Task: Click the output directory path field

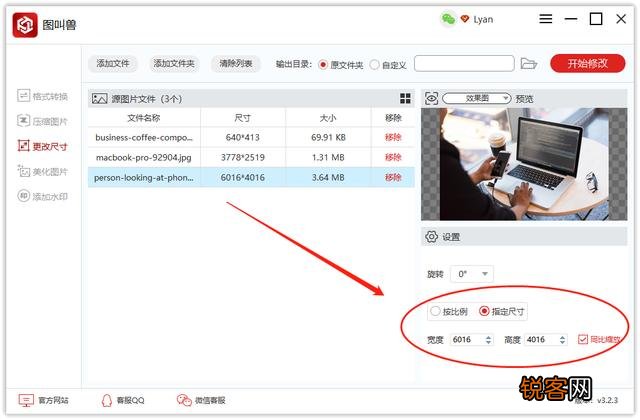Action: pos(464,64)
